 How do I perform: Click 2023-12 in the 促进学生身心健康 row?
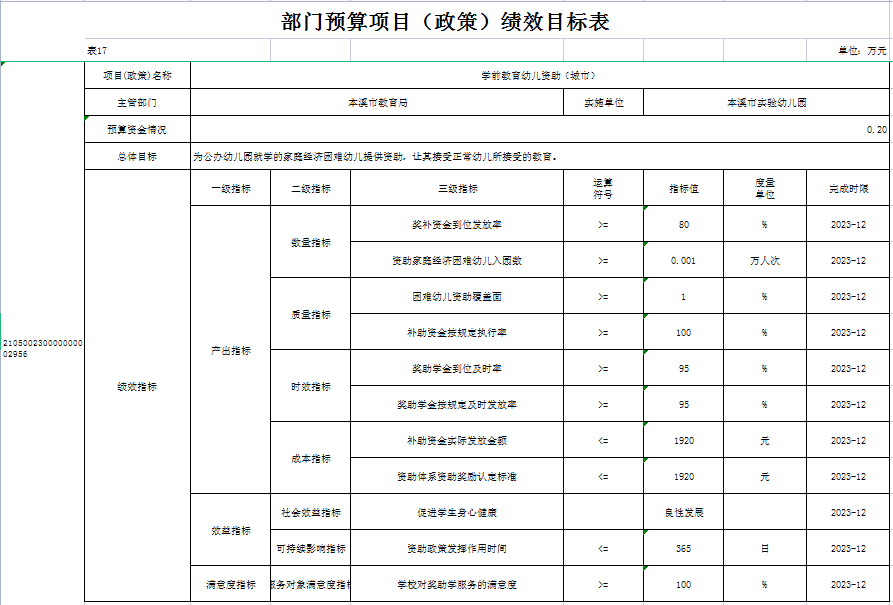click(848, 512)
